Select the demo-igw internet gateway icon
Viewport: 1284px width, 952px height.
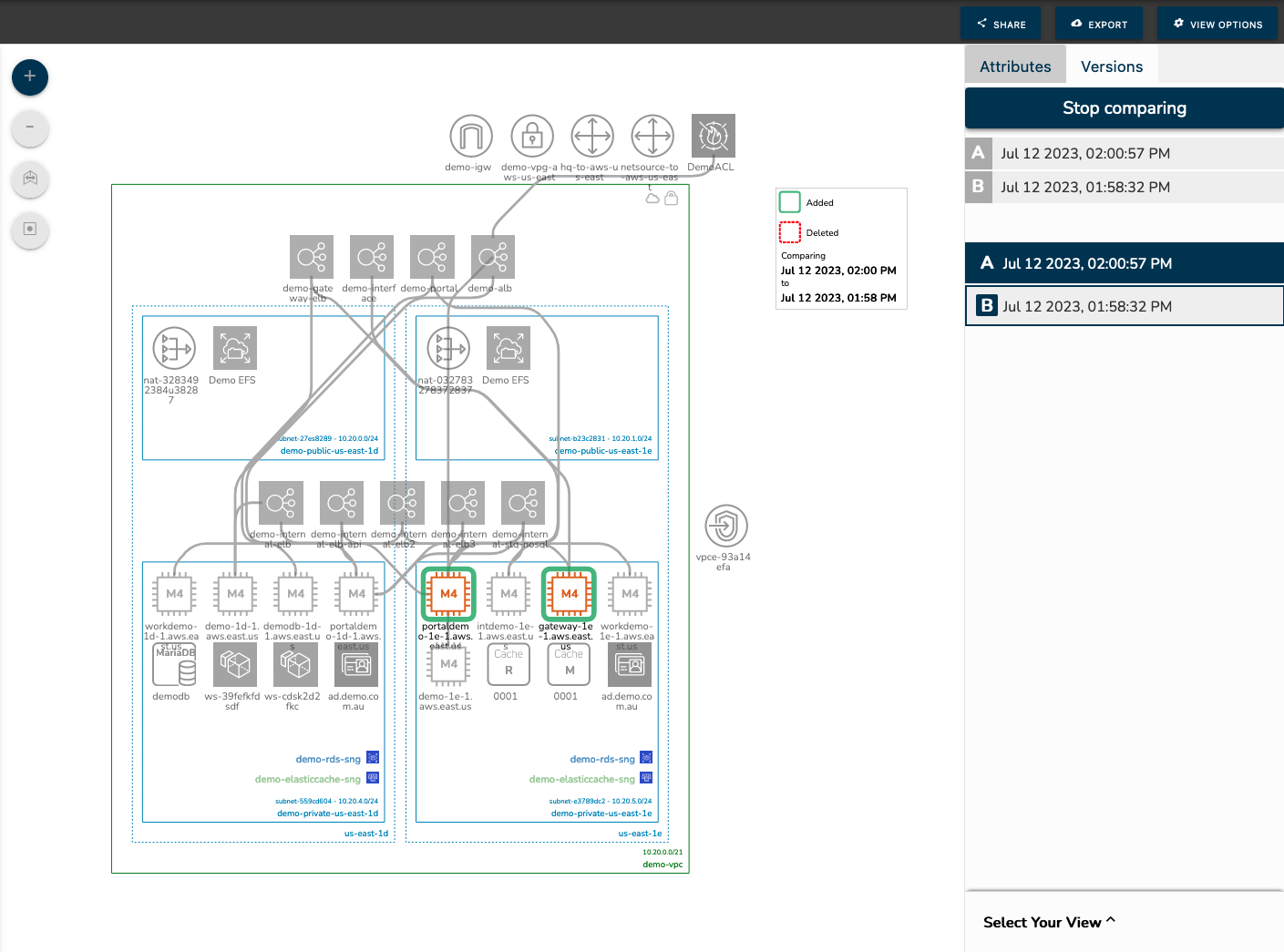click(x=469, y=135)
